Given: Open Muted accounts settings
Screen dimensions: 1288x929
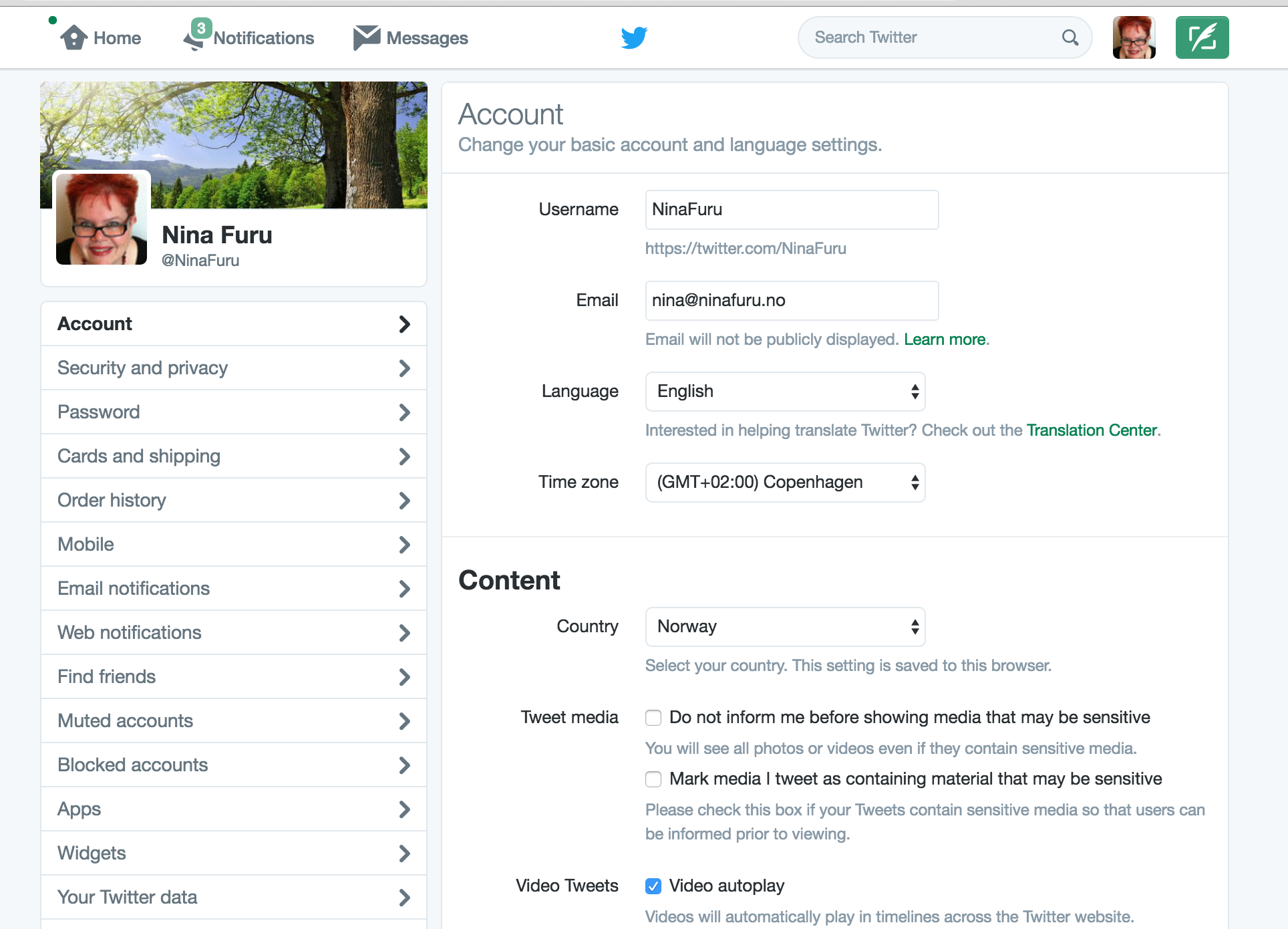Looking at the screenshot, I should [234, 720].
